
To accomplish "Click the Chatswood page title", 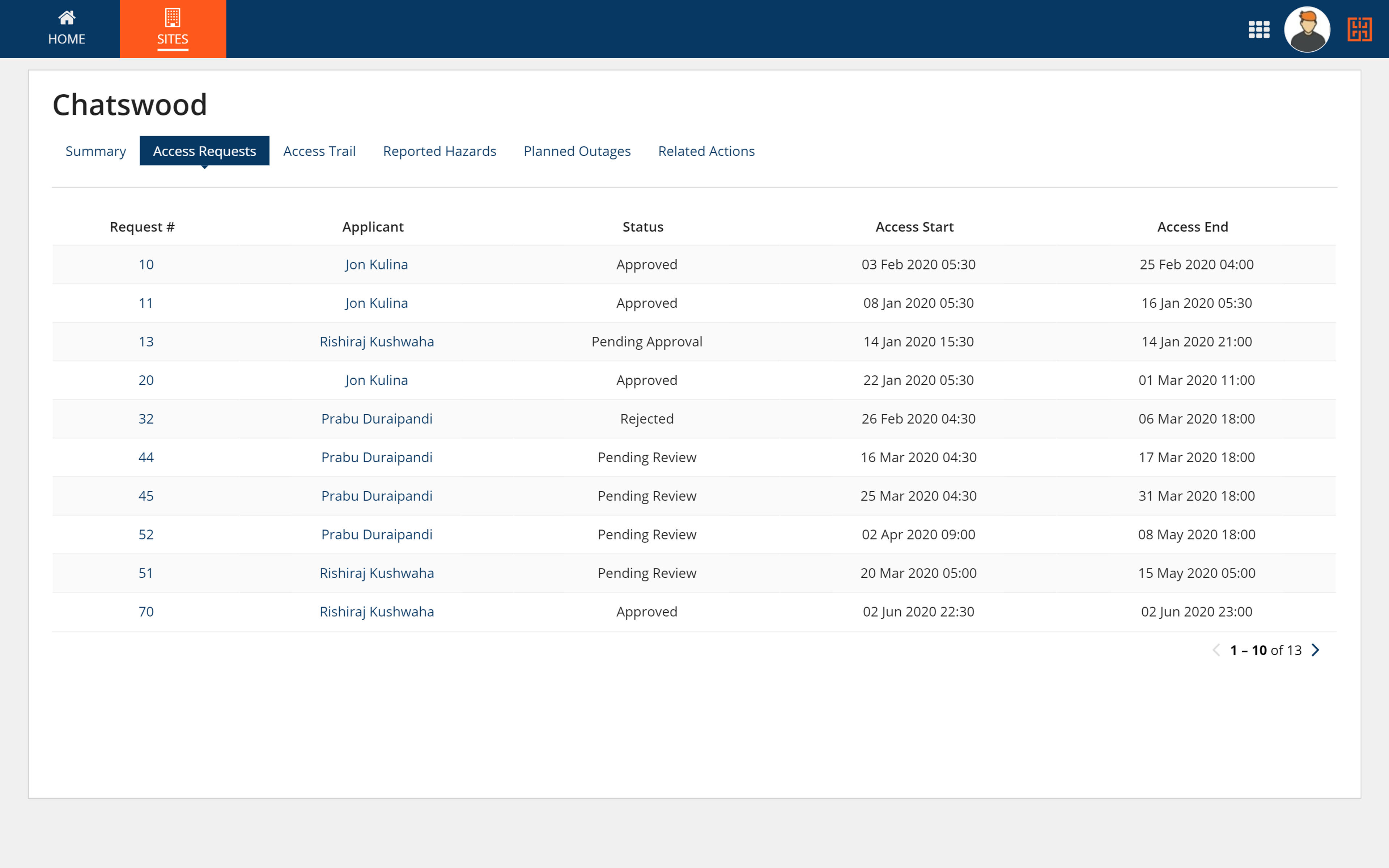I will [130, 105].
